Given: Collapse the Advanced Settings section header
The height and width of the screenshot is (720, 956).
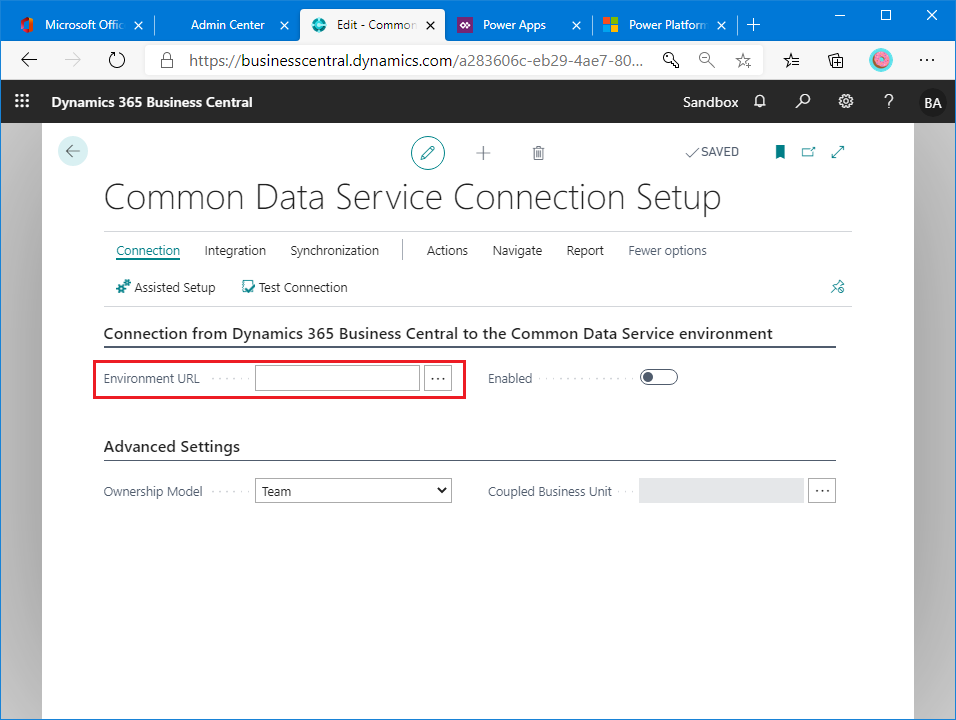Looking at the screenshot, I should [x=172, y=446].
